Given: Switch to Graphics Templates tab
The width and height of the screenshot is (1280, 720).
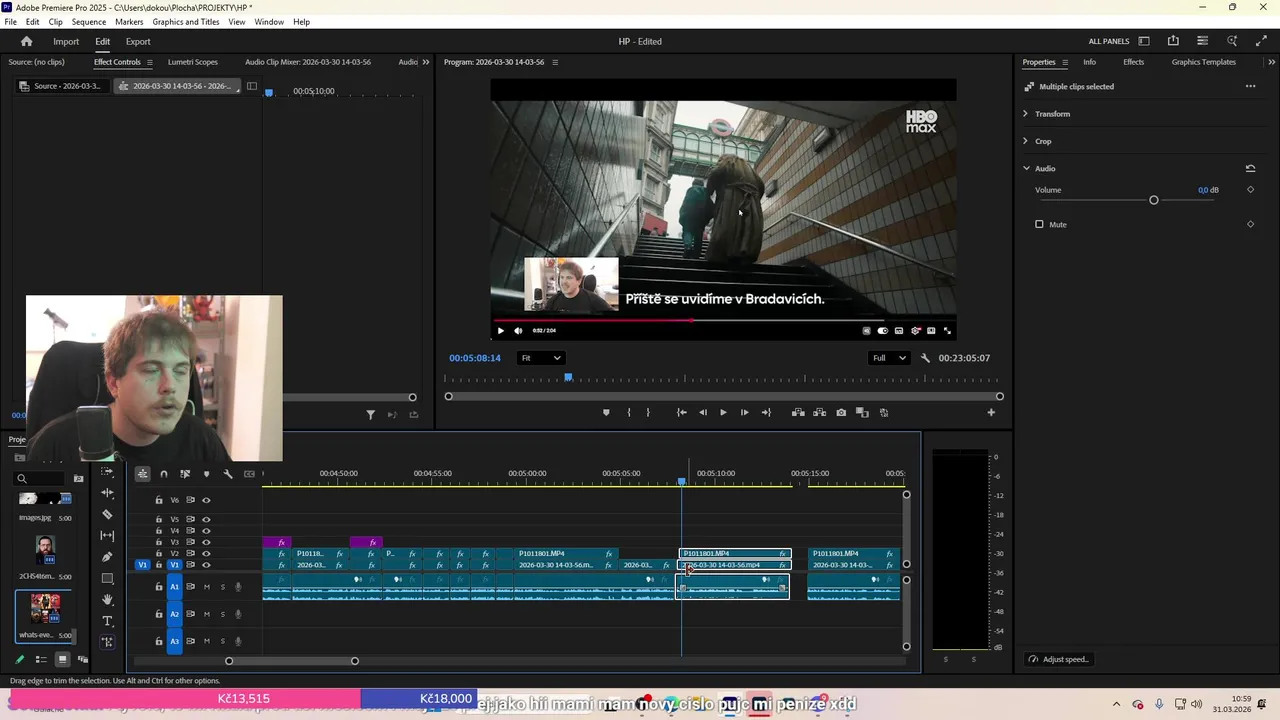Looking at the screenshot, I should click(1204, 62).
